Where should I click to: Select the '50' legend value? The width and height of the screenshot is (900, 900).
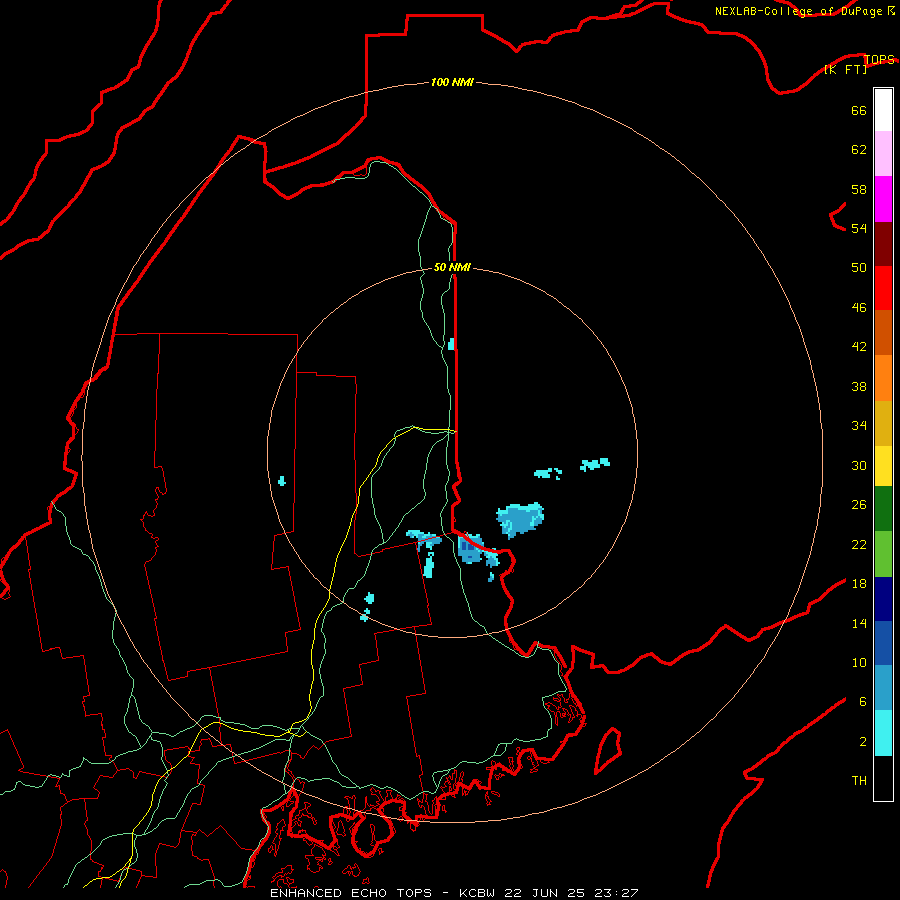pos(859,268)
